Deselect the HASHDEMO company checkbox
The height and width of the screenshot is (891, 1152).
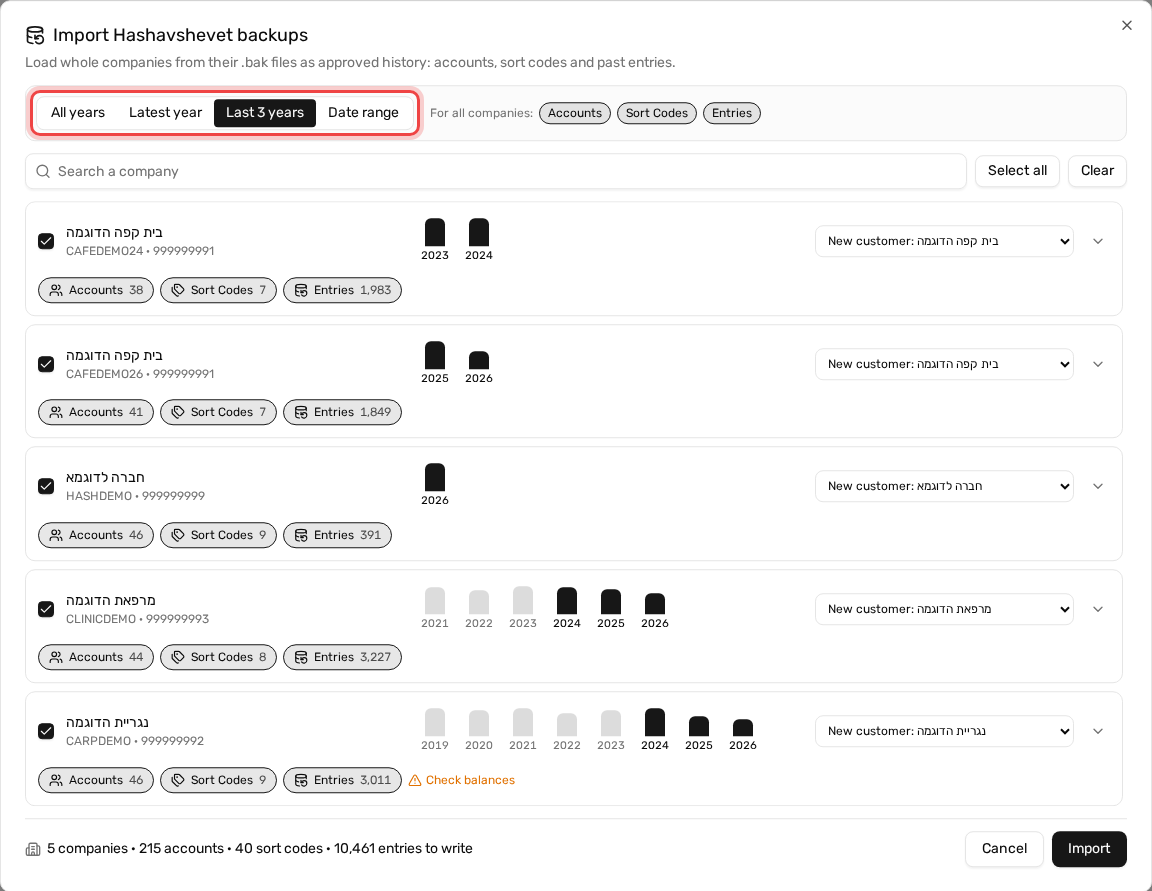pos(46,486)
